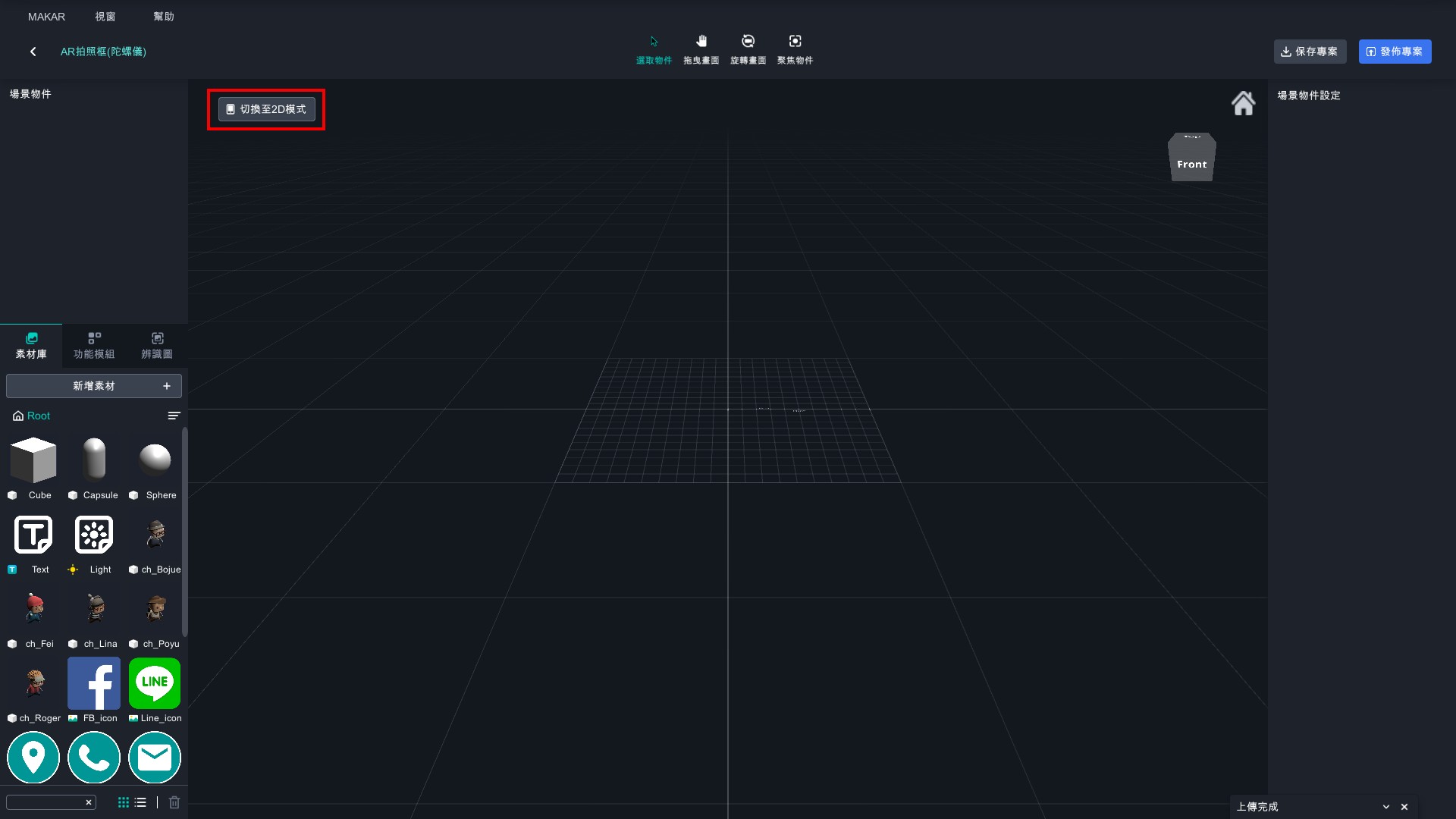
Task: Select the 選取物件 pointer tool
Action: tap(654, 49)
